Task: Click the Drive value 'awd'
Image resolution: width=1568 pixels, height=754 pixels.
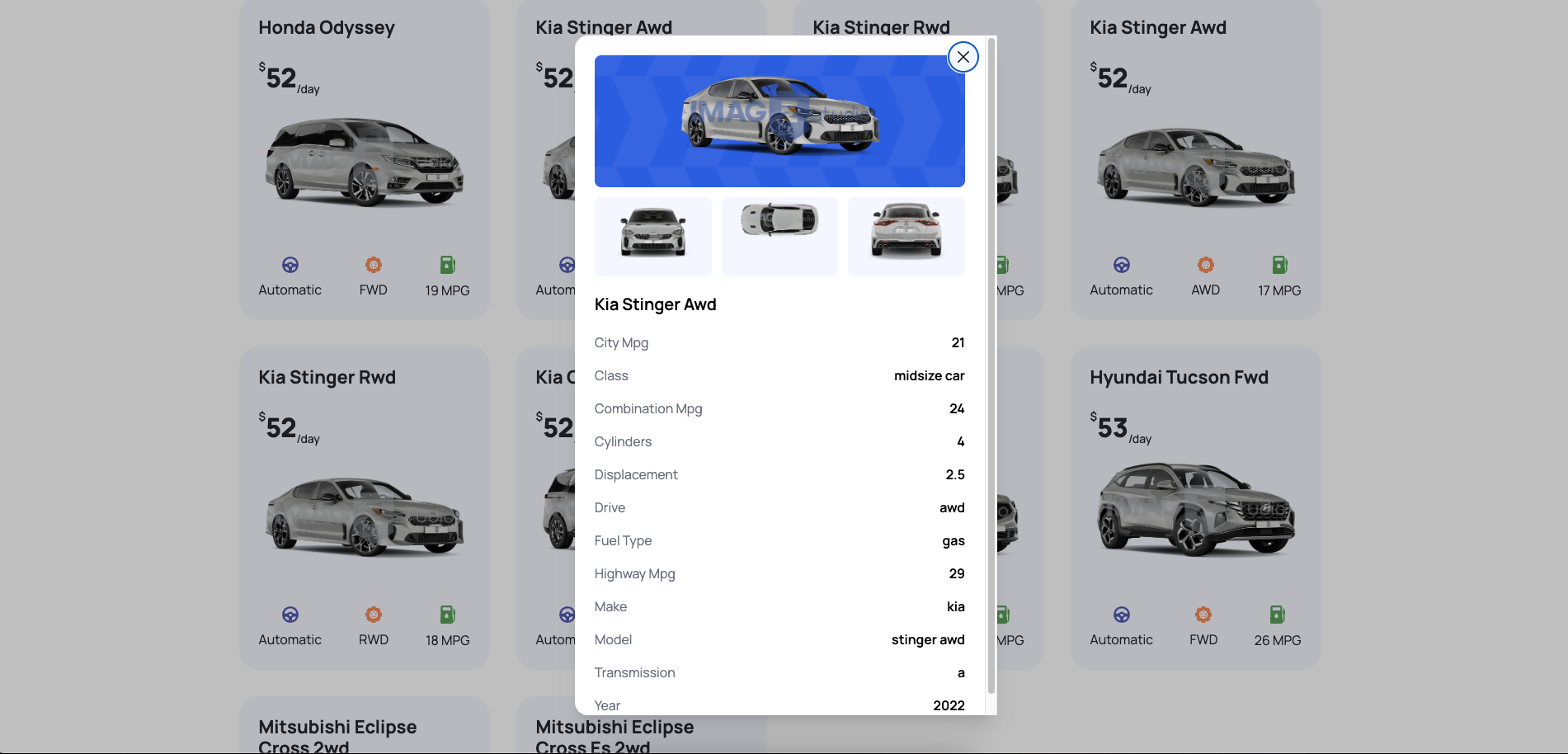Action: click(x=952, y=507)
